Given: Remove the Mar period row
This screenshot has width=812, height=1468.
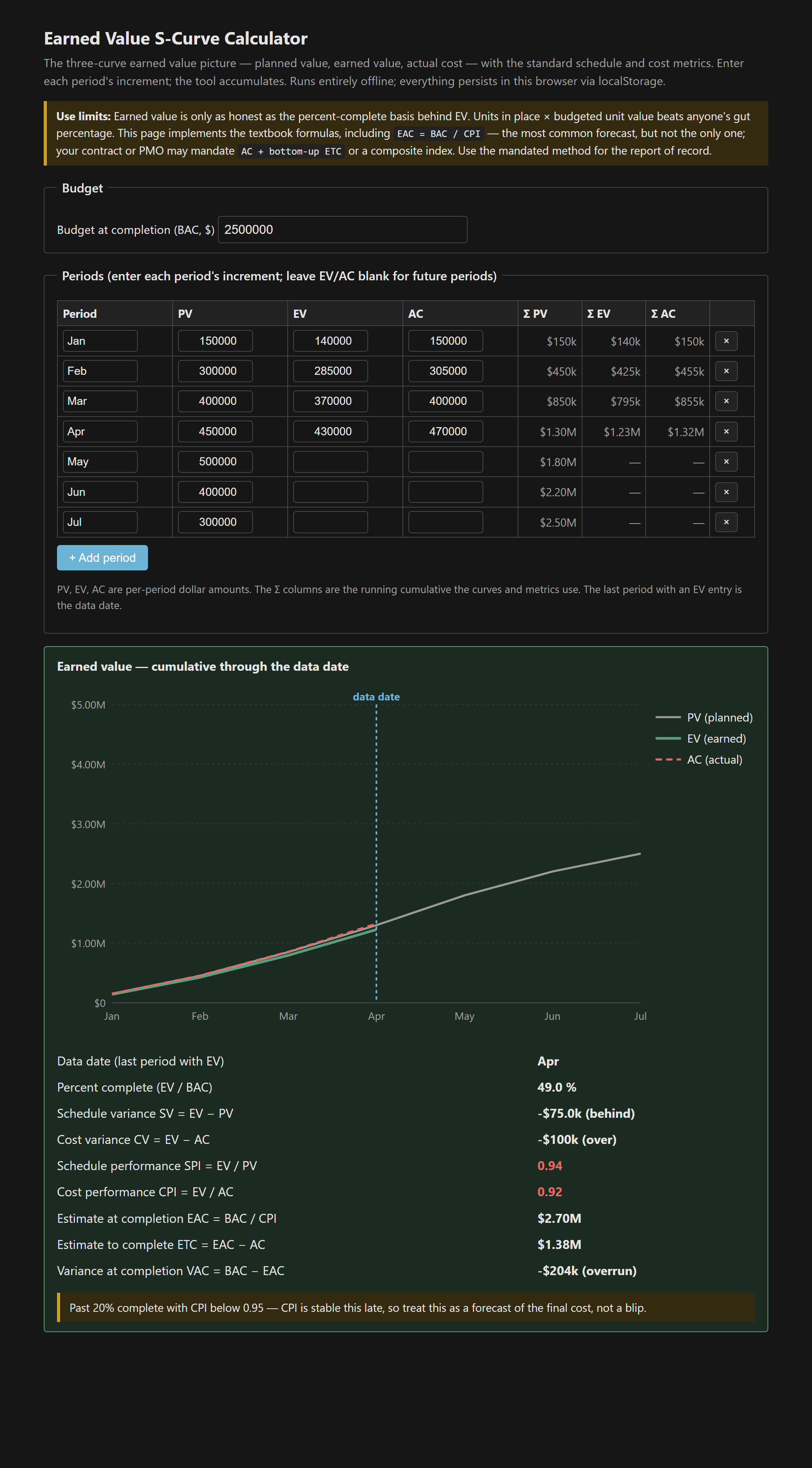Looking at the screenshot, I should coord(726,401).
